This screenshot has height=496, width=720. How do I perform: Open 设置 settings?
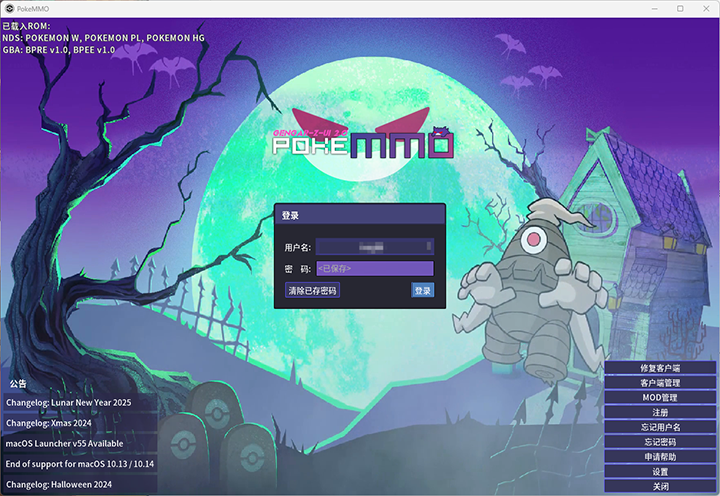(660, 472)
